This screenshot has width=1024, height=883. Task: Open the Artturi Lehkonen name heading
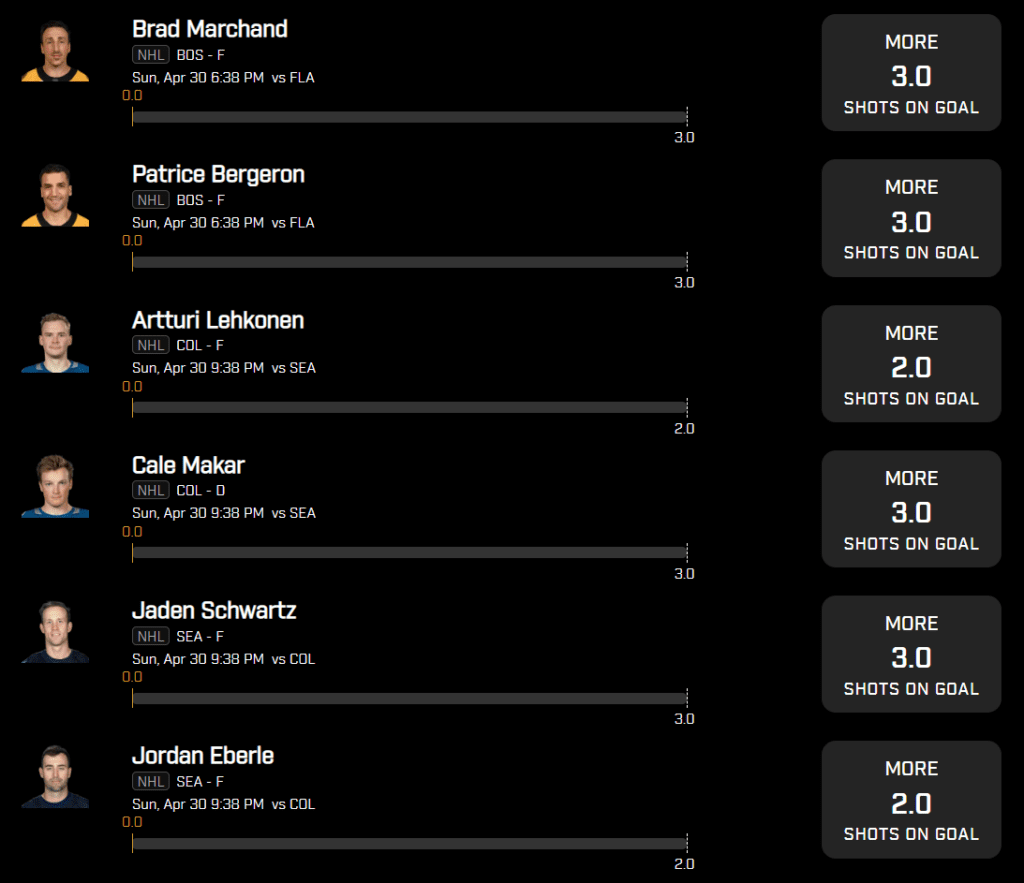[218, 321]
